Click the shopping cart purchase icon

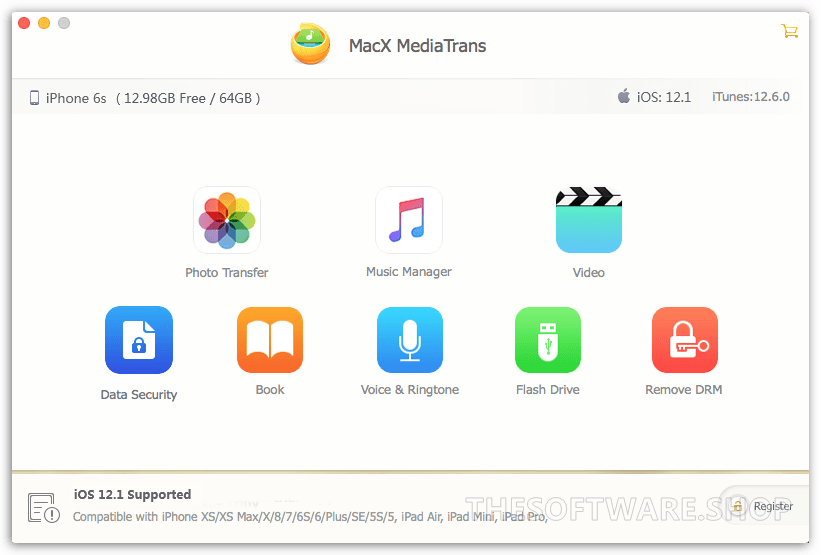coord(789,31)
